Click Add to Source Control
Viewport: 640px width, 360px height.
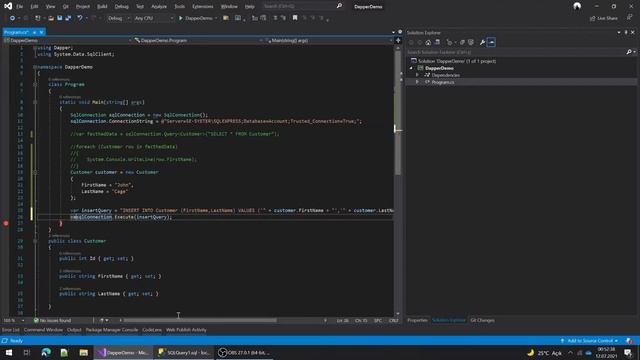(x=589, y=340)
